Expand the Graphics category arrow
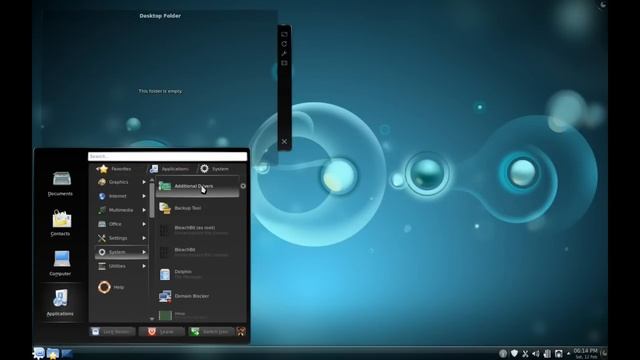Image resolution: width=640 pixels, height=360 pixels. tap(144, 182)
